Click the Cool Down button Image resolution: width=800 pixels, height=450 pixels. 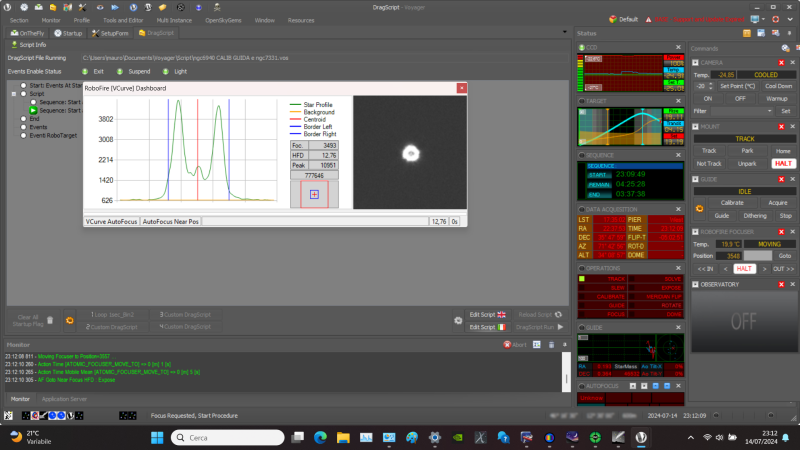click(x=778, y=86)
